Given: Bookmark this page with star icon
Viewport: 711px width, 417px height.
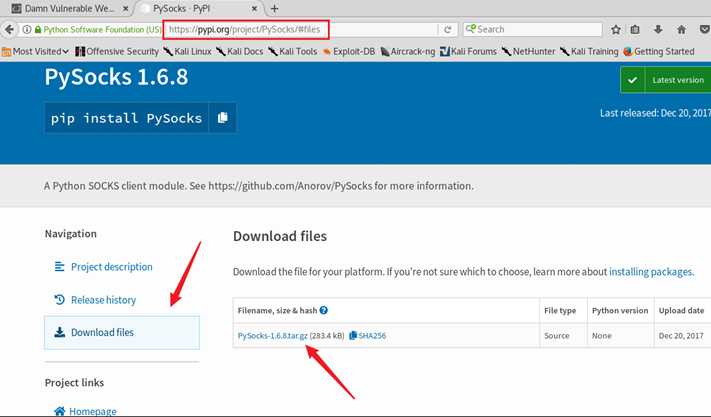Looking at the screenshot, I should (615, 30).
